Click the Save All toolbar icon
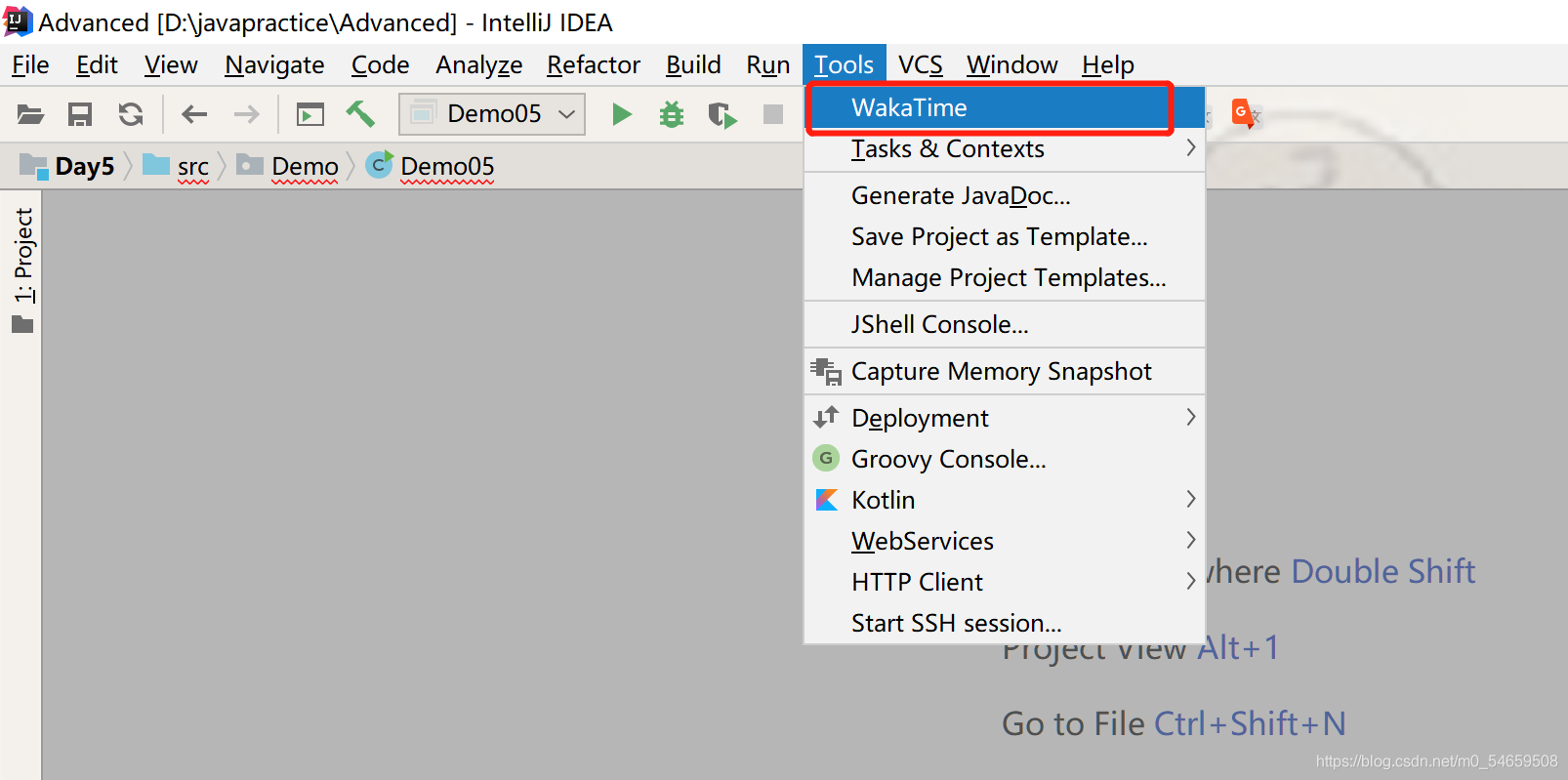The image size is (1568, 780). [x=80, y=114]
